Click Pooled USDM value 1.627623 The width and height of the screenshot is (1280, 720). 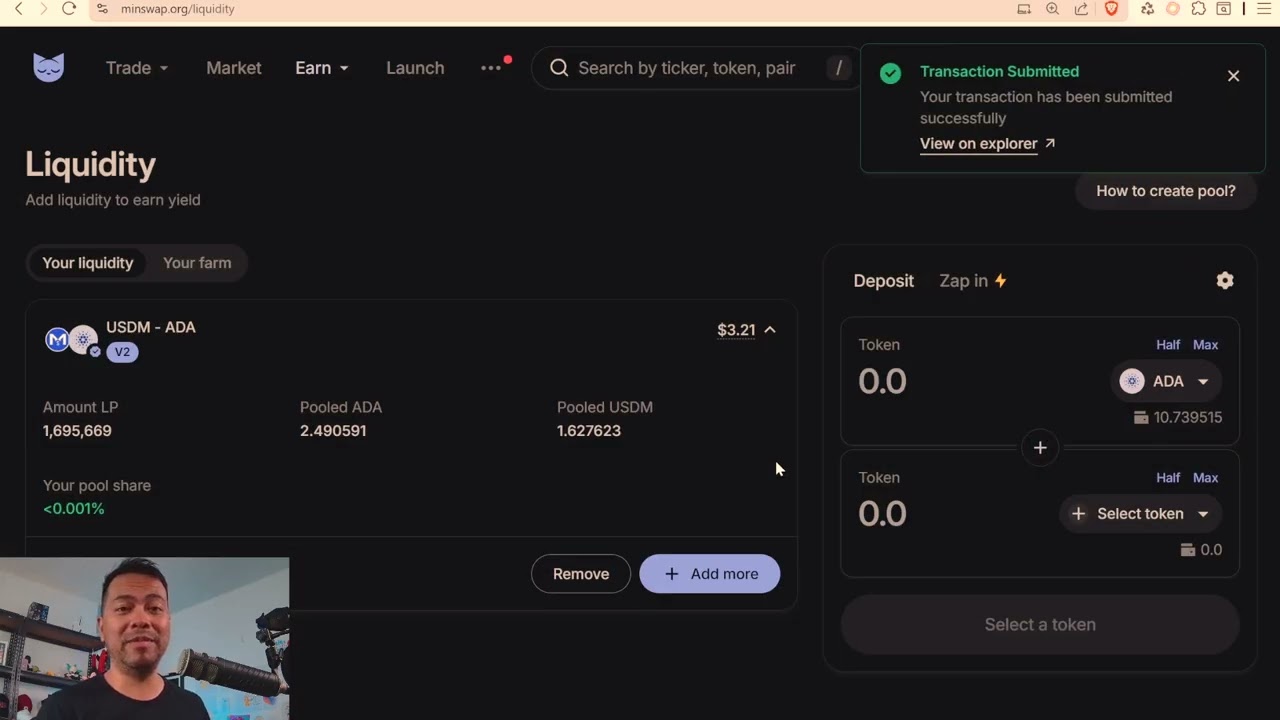(589, 431)
